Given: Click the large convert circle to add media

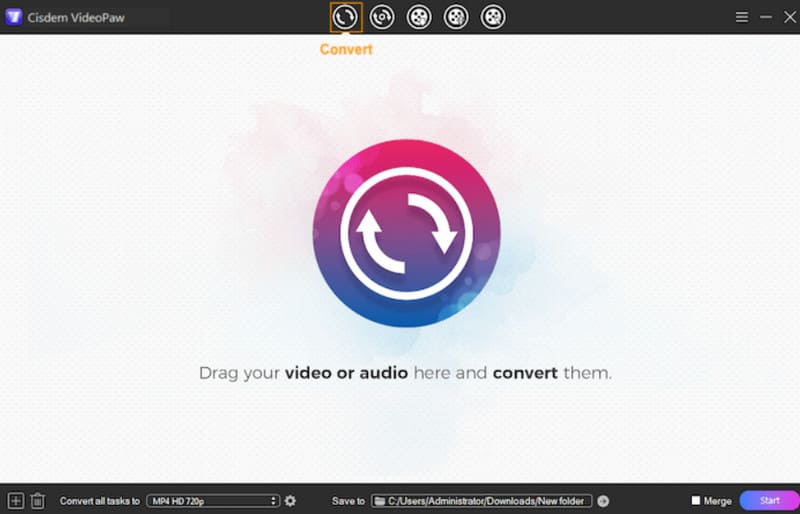Looking at the screenshot, I should (407, 233).
